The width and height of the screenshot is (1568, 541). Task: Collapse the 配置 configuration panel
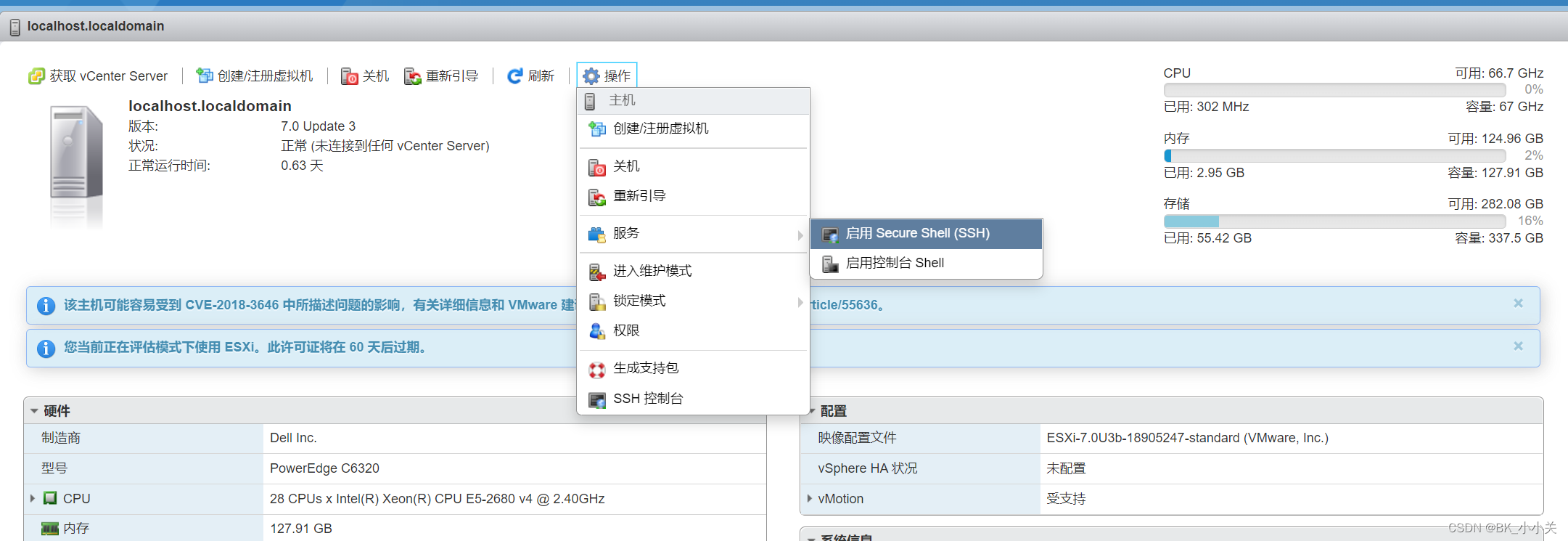[812, 412]
